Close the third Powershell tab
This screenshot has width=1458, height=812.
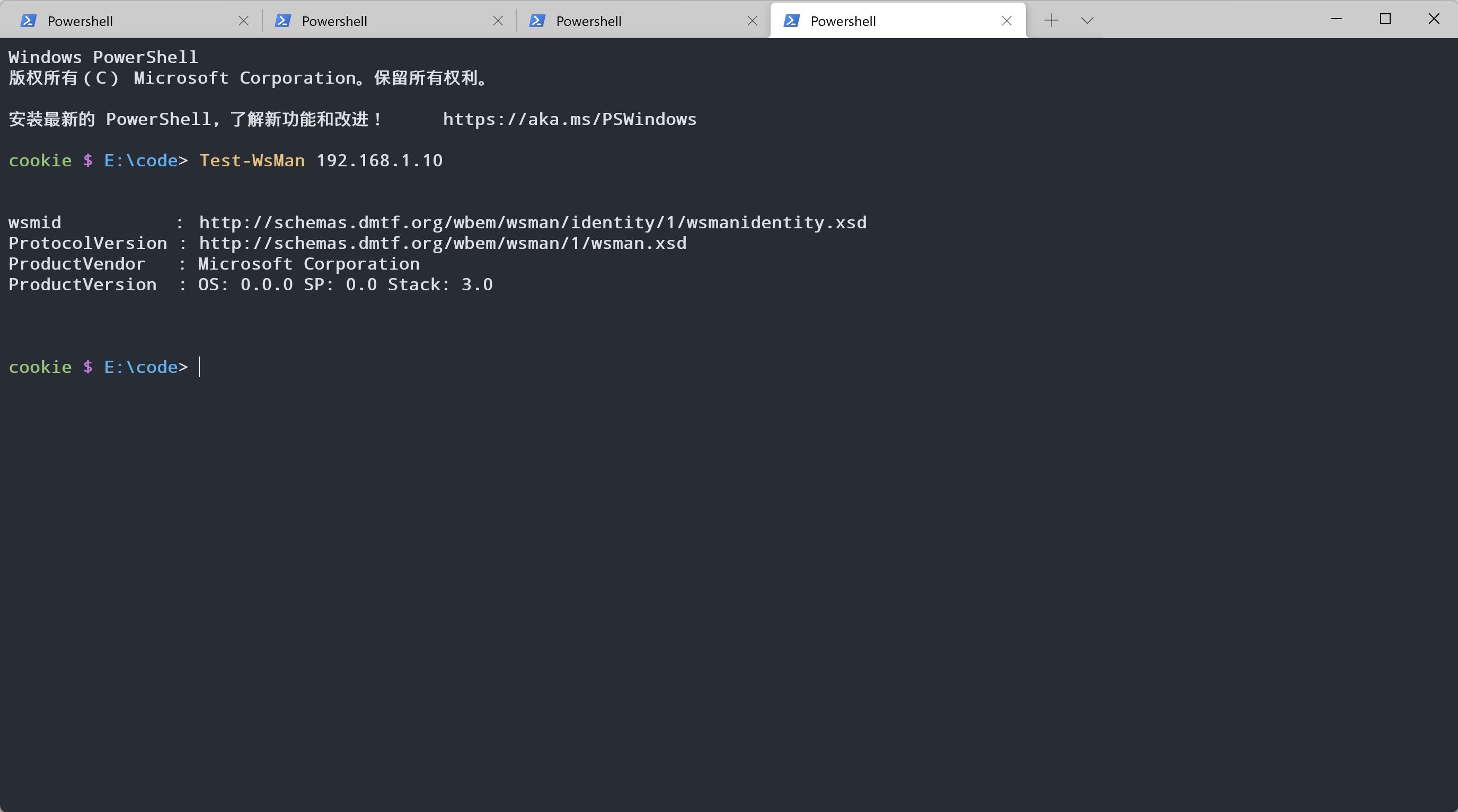coord(752,21)
